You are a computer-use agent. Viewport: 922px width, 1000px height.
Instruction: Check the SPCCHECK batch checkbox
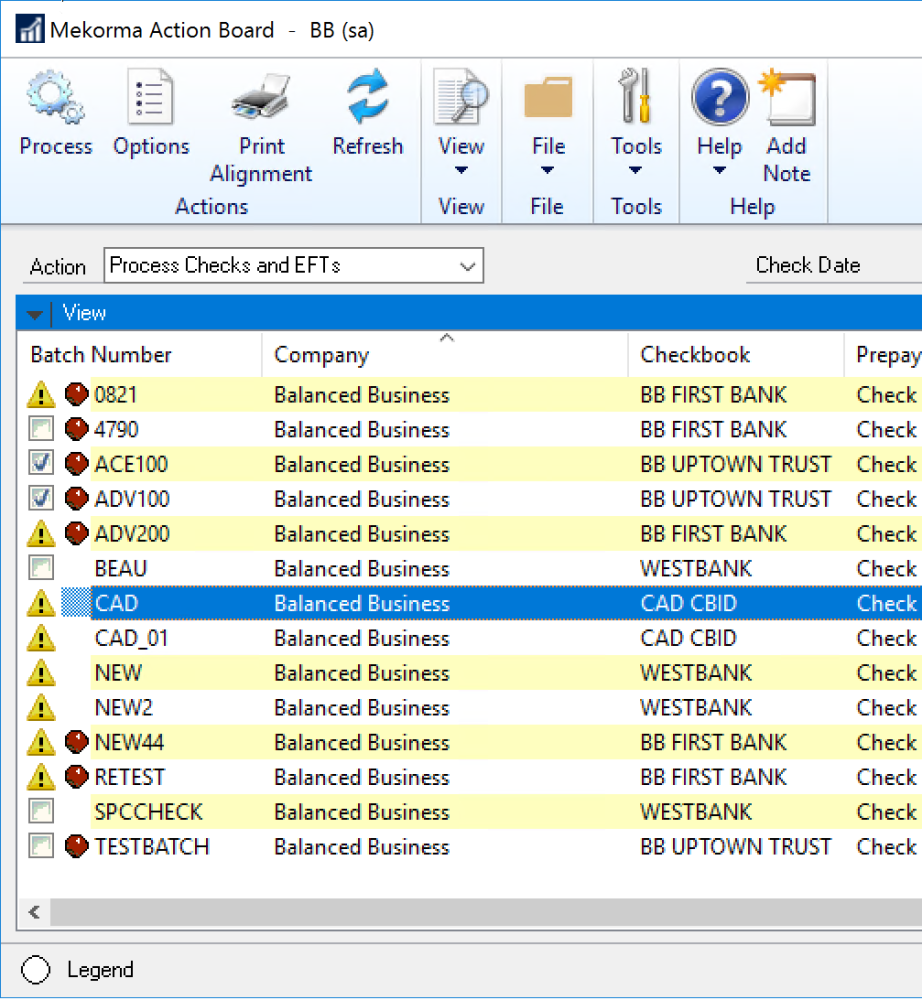41,811
